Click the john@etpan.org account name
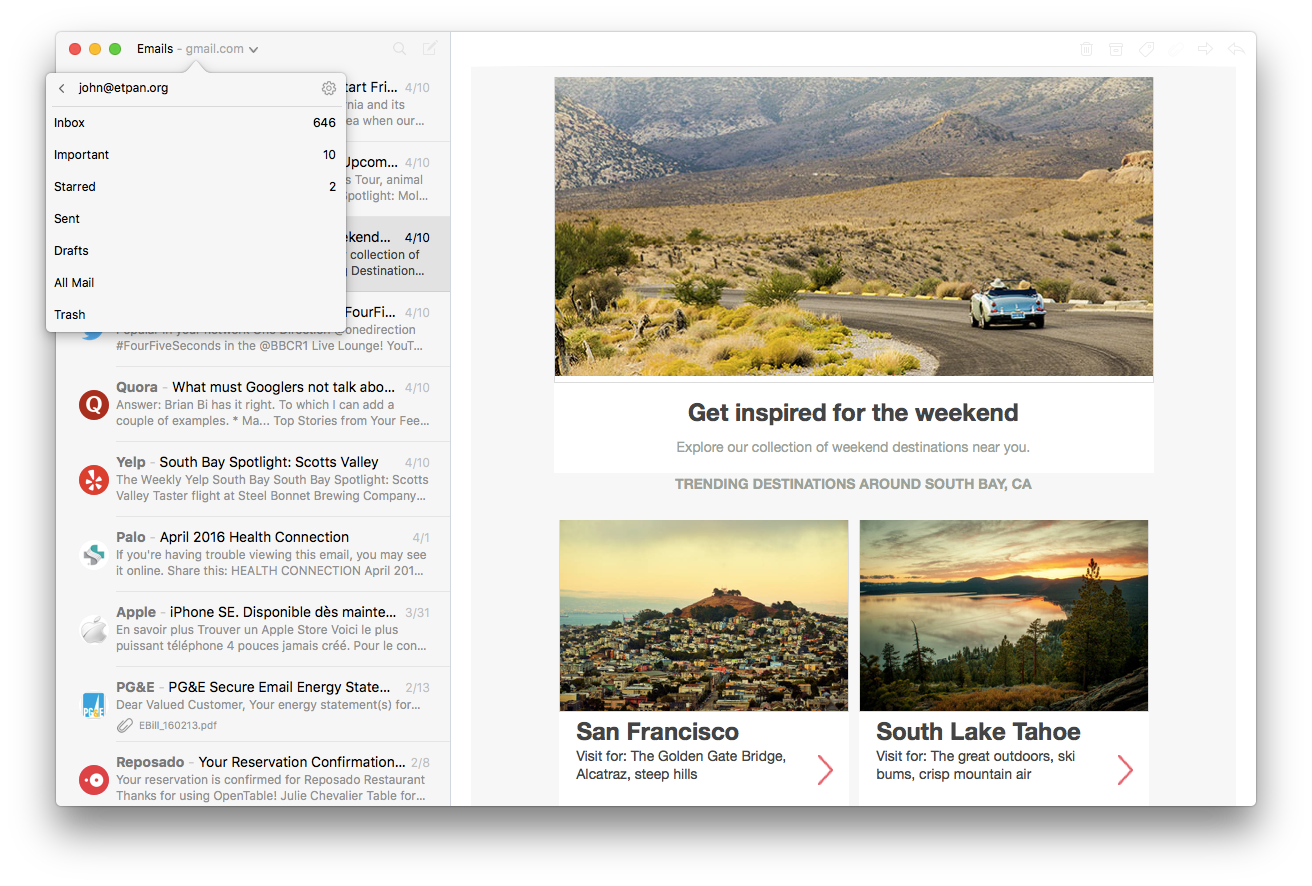This screenshot has height=886, width=1312. (x=123, y=88)
